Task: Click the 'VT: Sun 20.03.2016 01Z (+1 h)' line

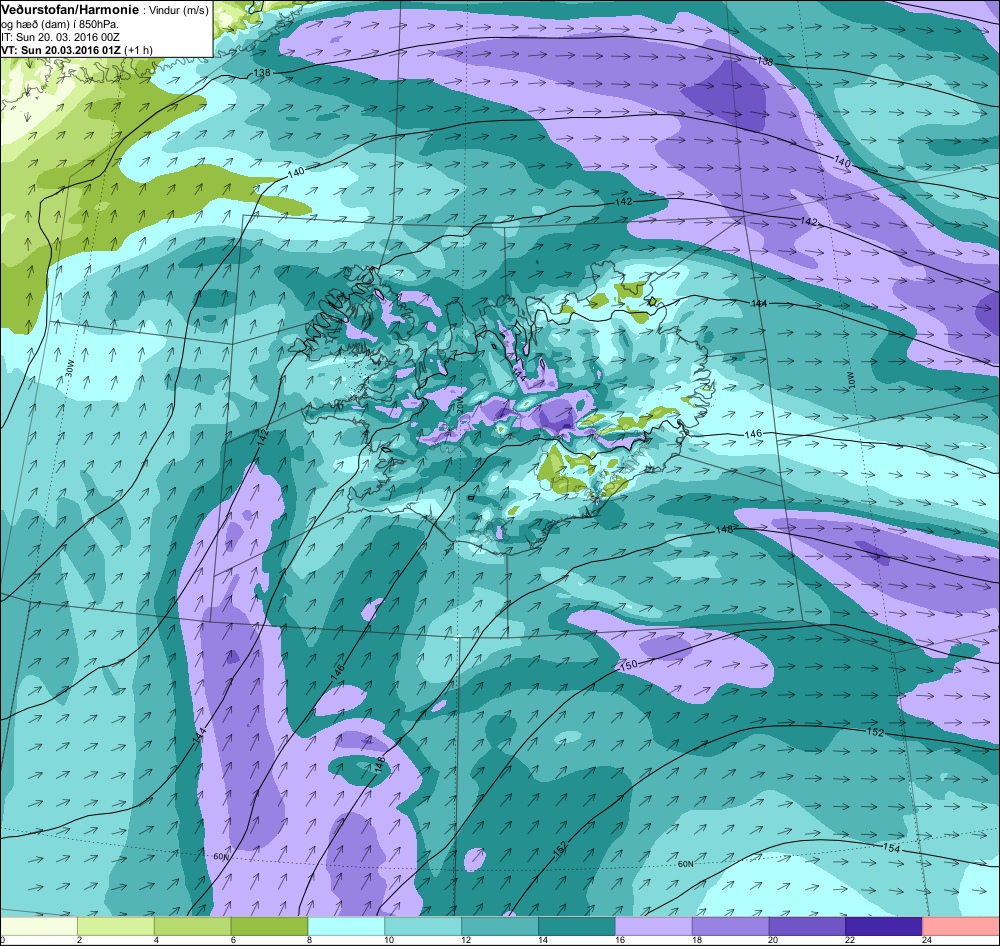Action: pyautogui.click(x=77, y=50)
